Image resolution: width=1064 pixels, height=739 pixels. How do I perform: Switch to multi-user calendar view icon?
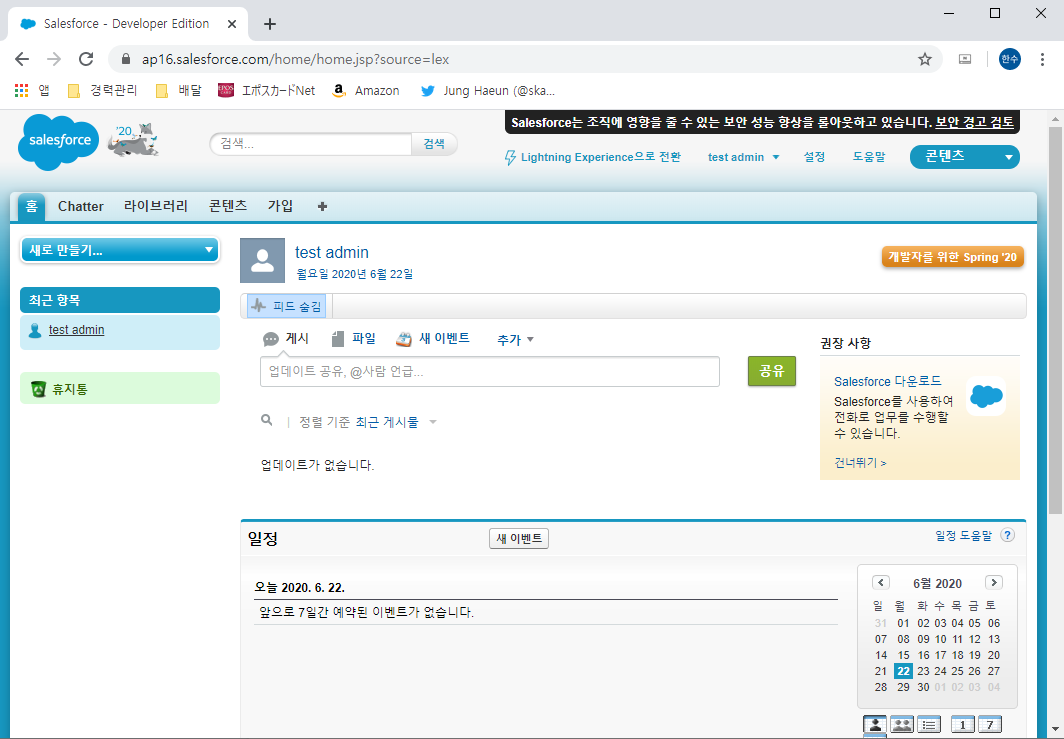click(902, 725)
